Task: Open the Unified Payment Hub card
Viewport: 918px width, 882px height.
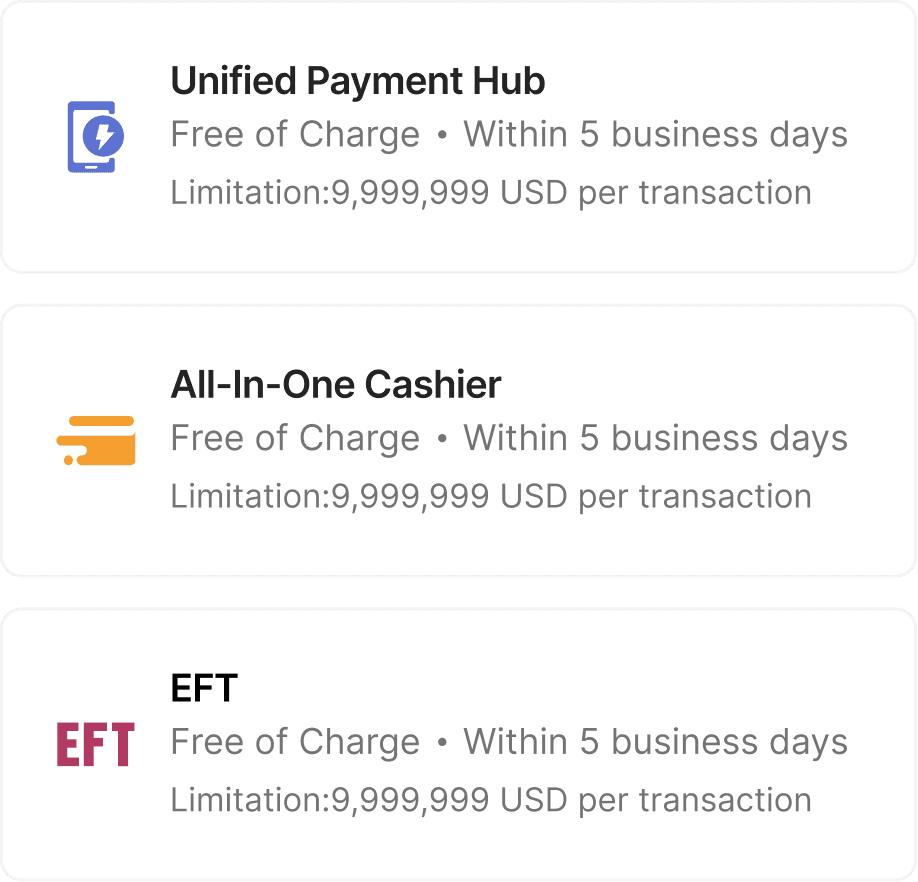Action: tap(458, 137)
